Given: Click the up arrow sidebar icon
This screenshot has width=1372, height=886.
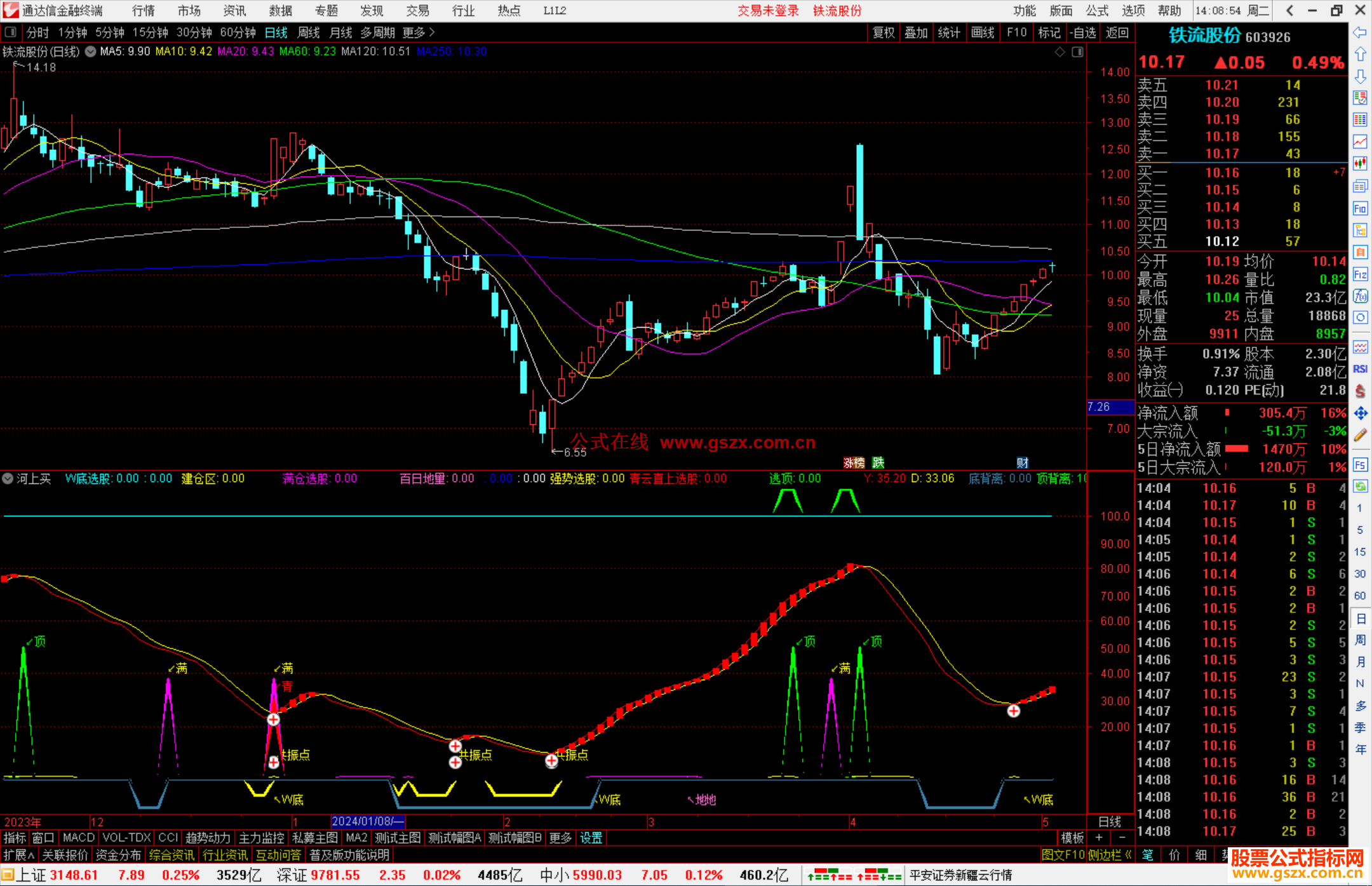Looking at the screenshot, I should 1360,55.
